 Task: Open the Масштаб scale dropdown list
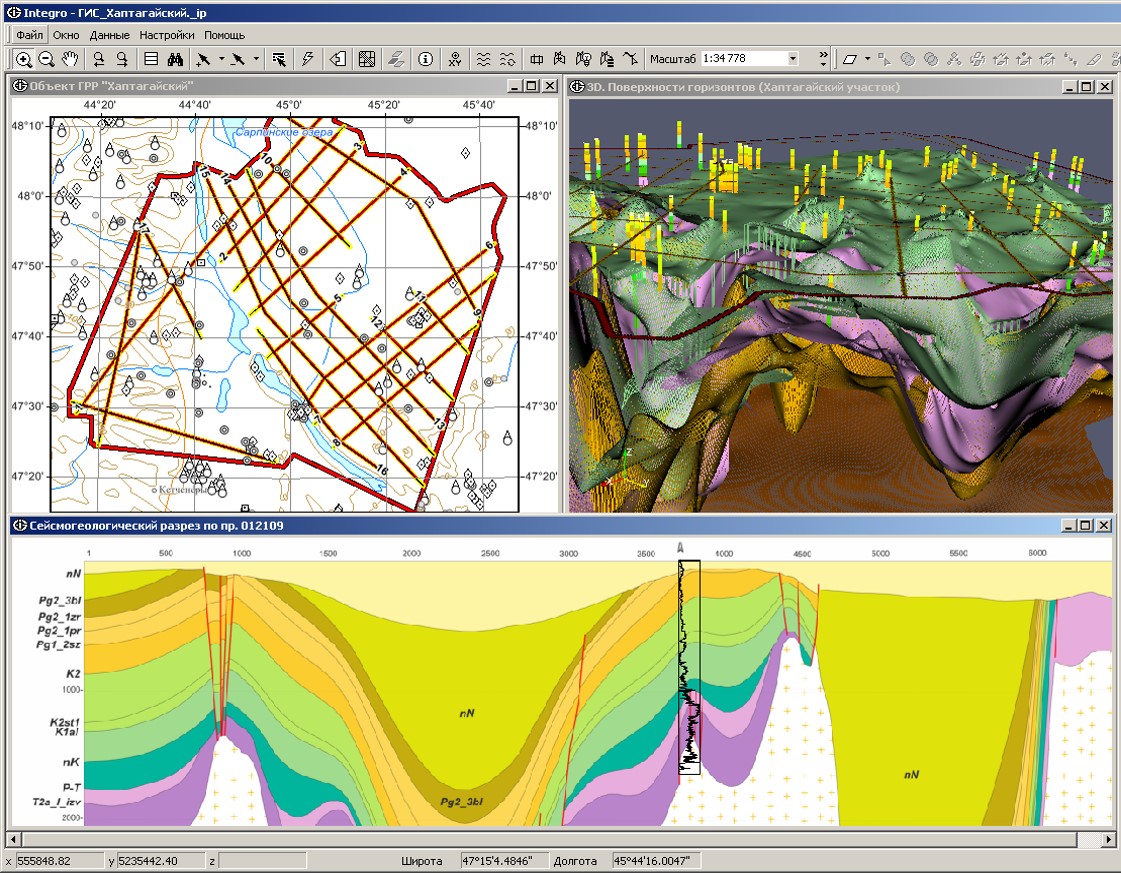793,59
